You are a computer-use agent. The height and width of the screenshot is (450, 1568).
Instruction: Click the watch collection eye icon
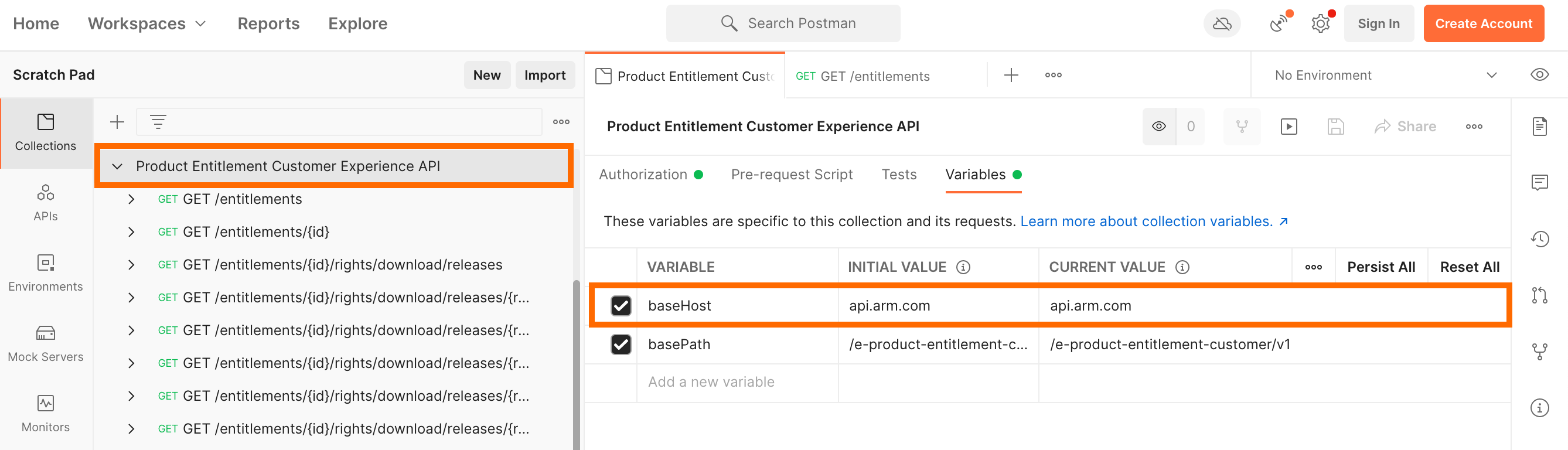tap(1159, 127)
